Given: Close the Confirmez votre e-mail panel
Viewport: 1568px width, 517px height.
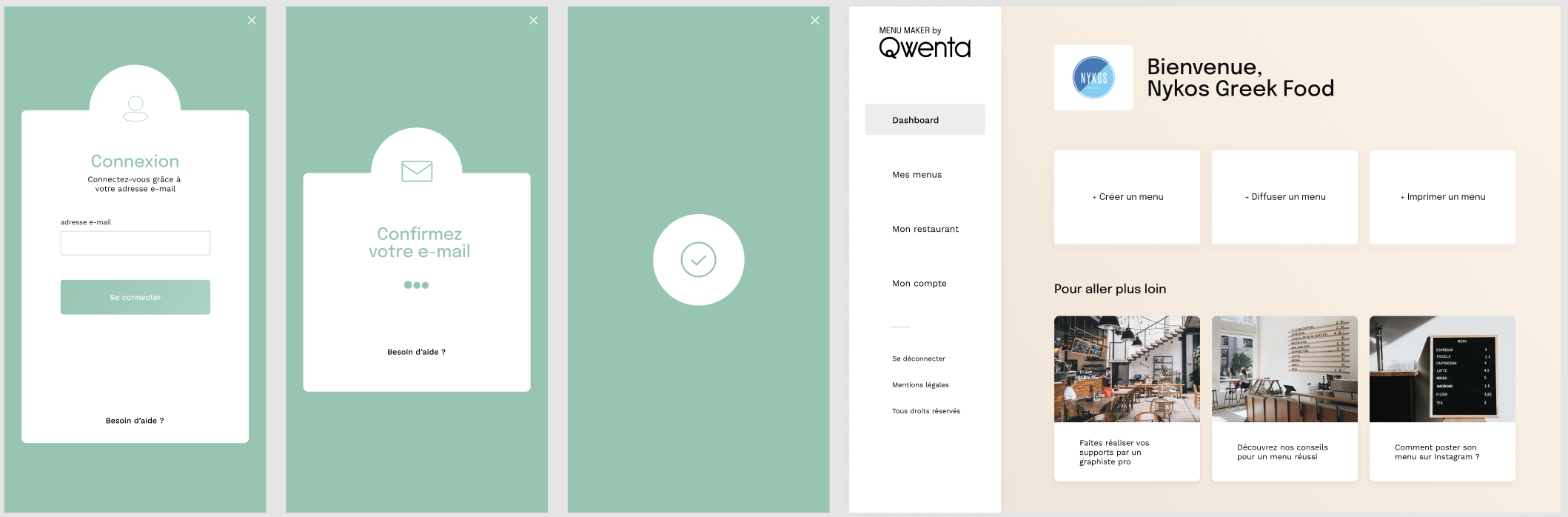Looking at the screenshot, I should (533, 21).
